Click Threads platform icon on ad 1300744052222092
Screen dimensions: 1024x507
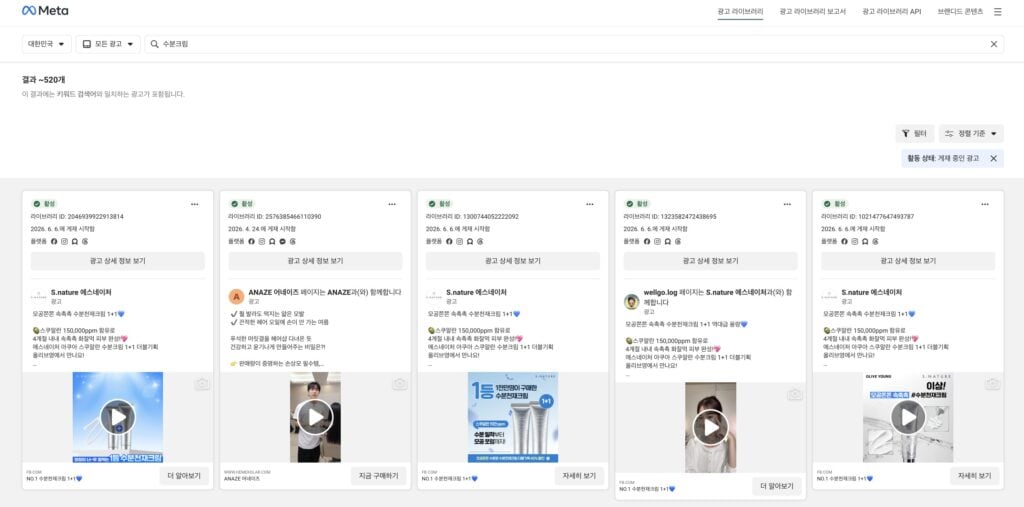coord(481,242)
